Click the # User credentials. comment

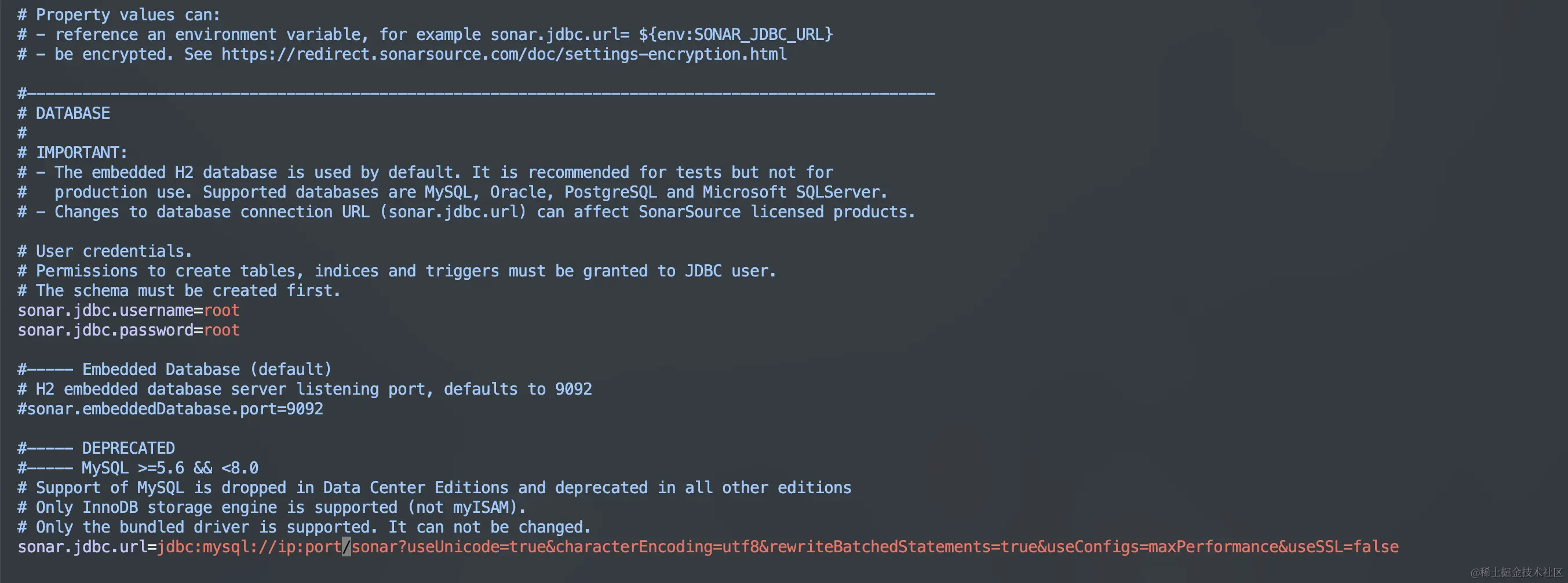(105, 252)
